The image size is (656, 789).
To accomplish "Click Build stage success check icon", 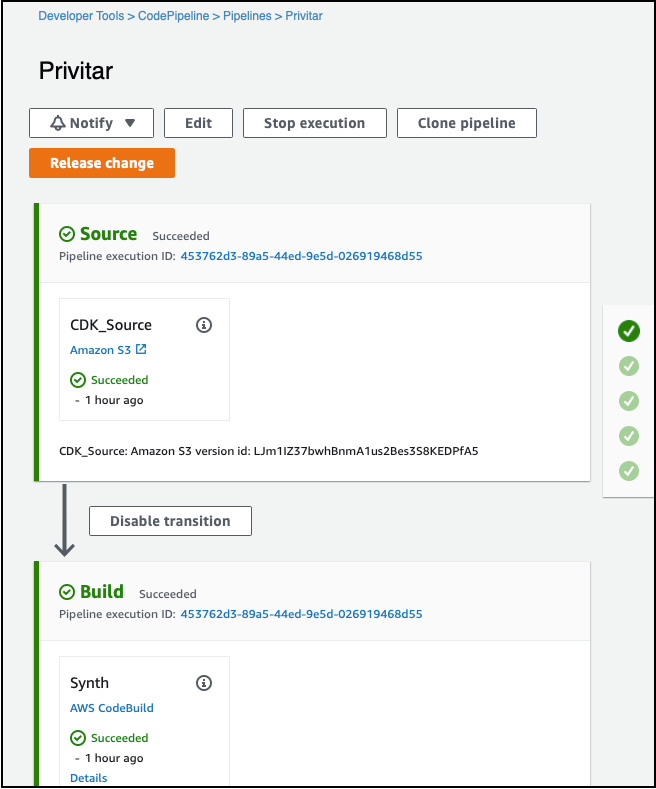I will coord(67,592).
